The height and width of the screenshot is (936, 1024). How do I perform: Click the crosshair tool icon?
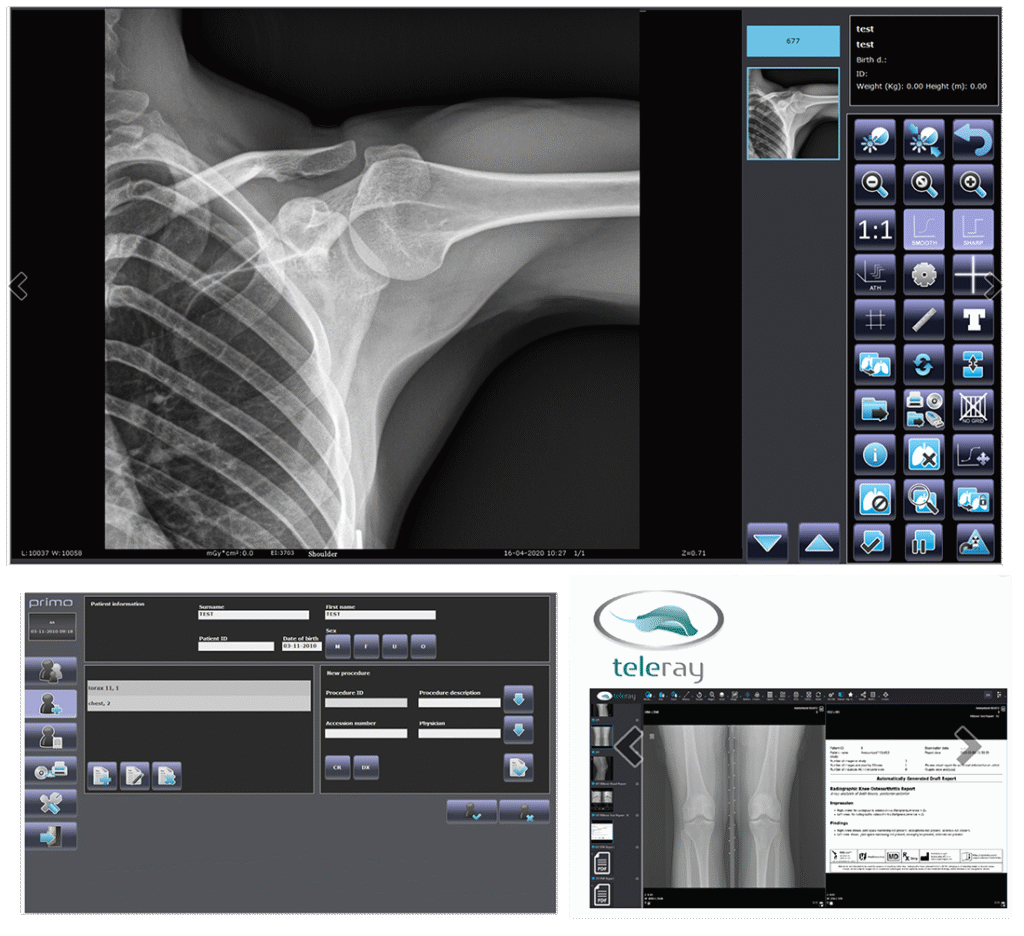coord(972,274)
